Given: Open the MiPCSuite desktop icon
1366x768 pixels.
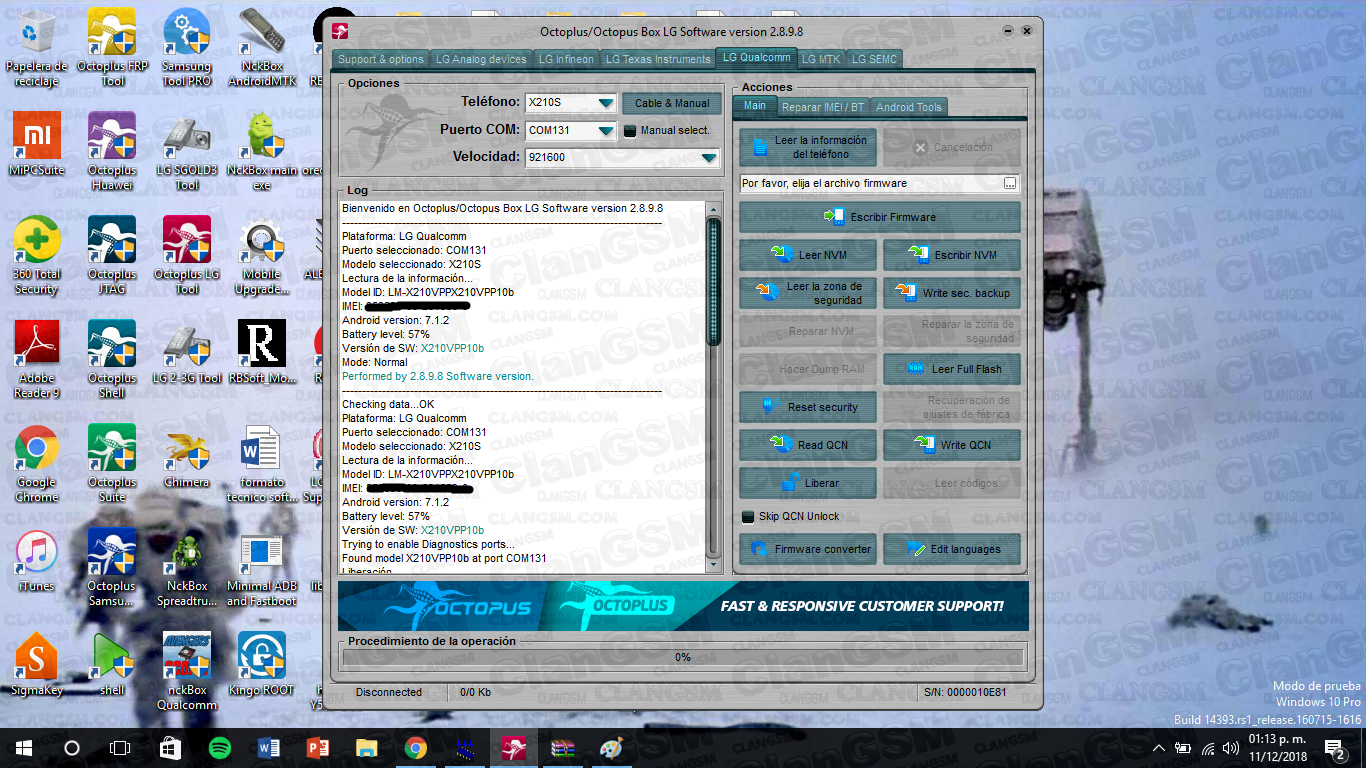Looking at the screenshot, I should [x=36, y=143].
